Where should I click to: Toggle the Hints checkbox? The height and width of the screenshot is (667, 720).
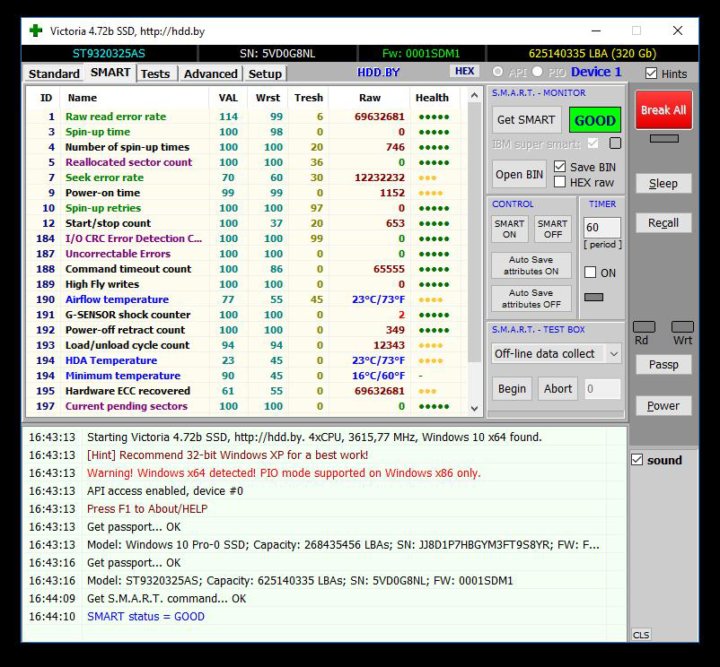point(652,73)
